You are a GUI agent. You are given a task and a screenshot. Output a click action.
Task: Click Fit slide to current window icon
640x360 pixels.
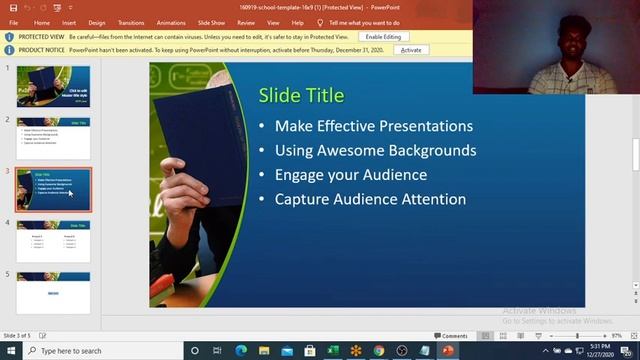coord(634,336)
